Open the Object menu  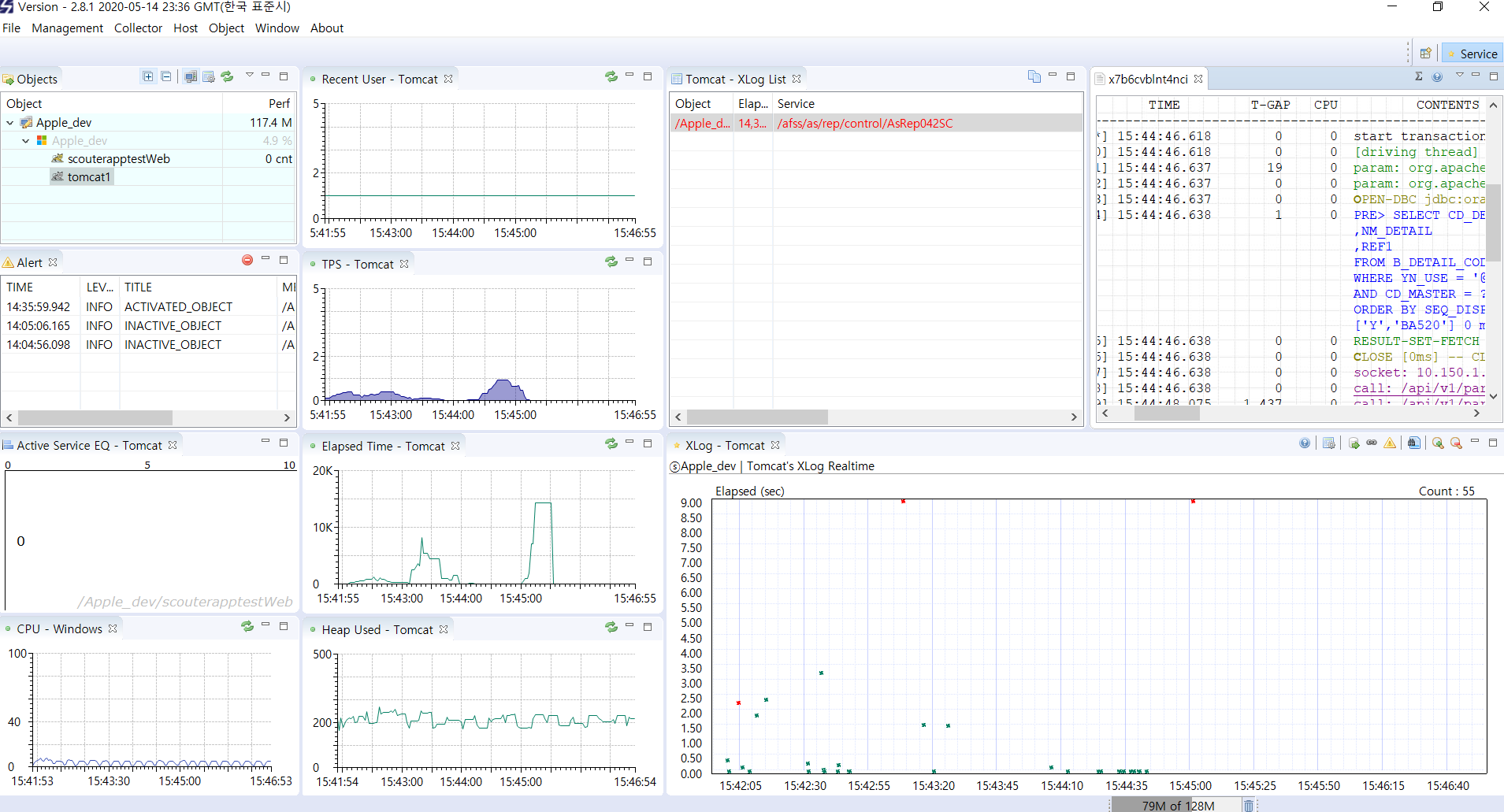click(x=227, y=28)
